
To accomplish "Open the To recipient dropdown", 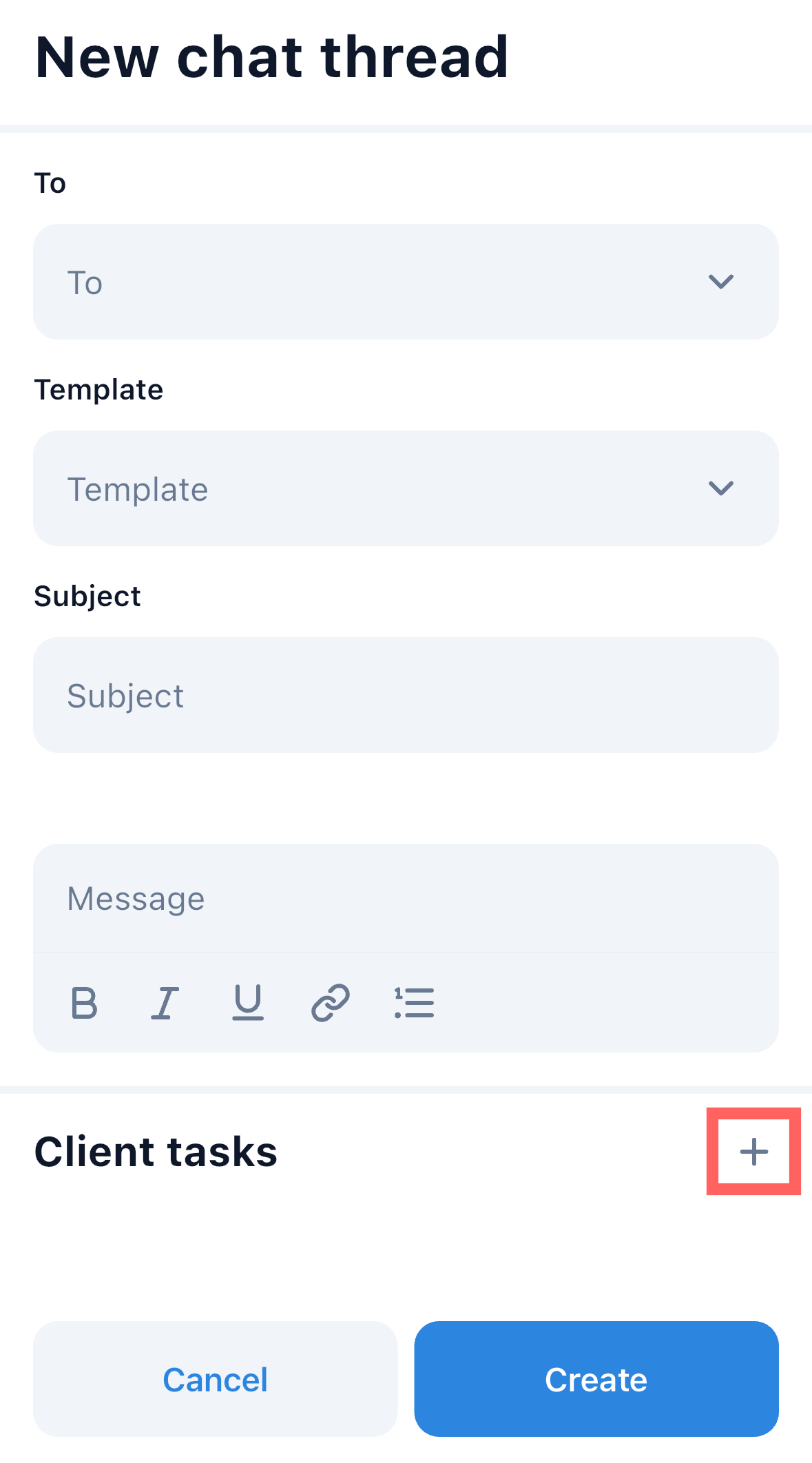I will click(386, 282).
